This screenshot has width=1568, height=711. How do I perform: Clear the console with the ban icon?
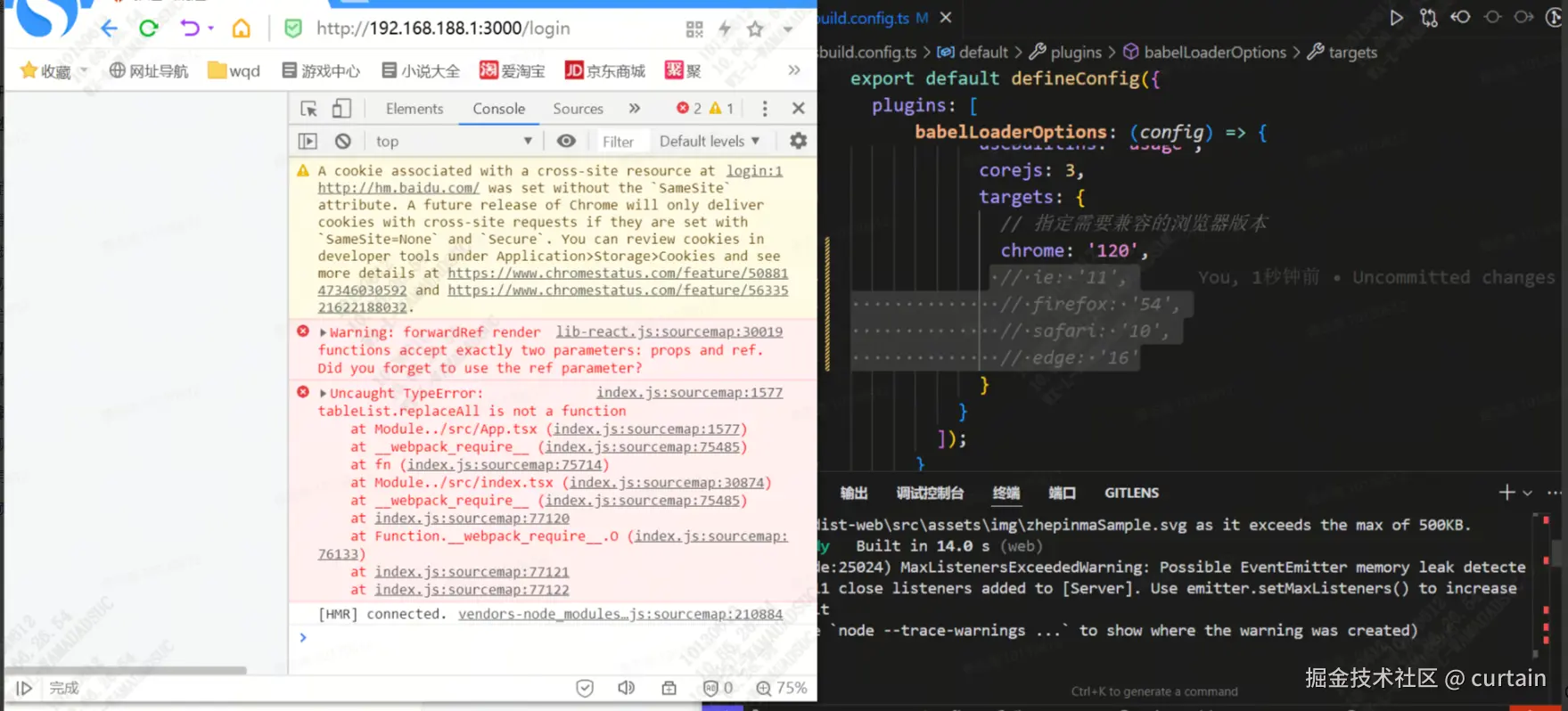pyautogui.click(x=343, y=141)
